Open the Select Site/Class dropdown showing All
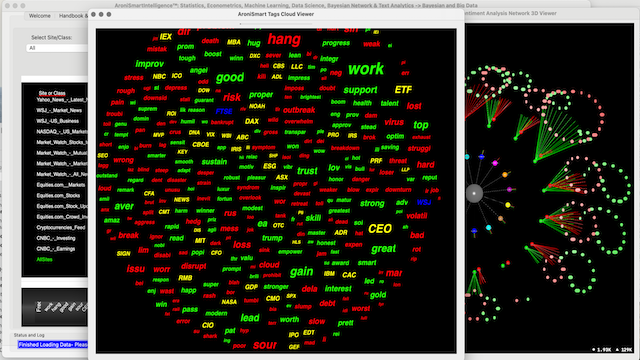The width and height of the screenshot is (640, 360). (57, 48)
